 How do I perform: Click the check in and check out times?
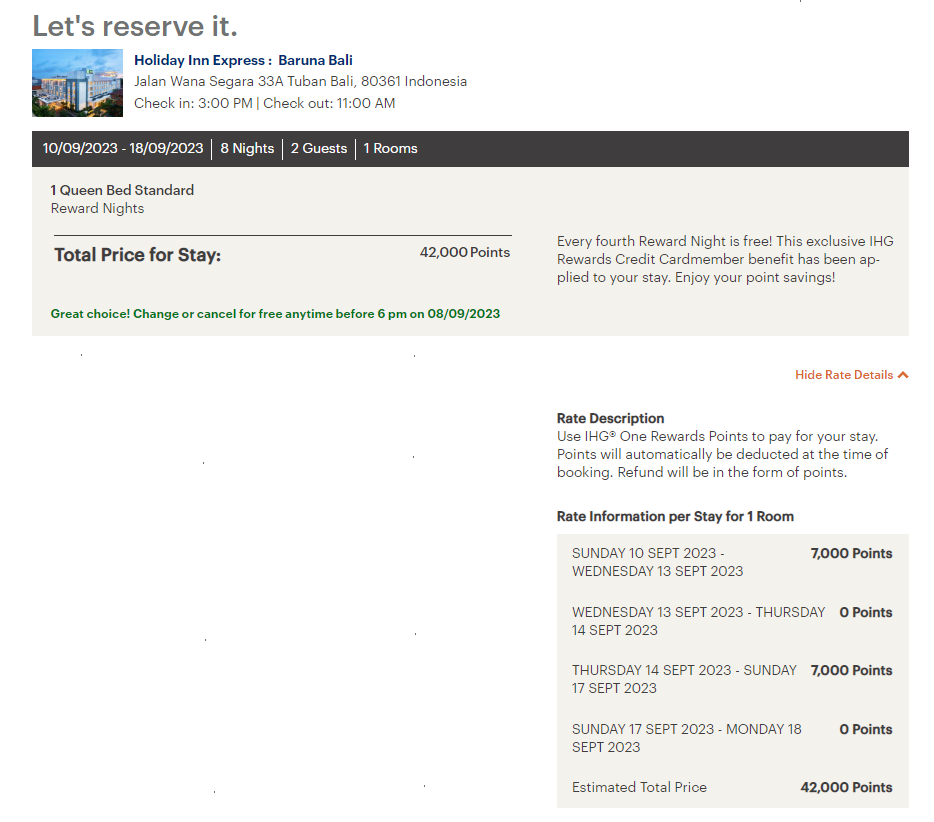click(x=264, y=103)
